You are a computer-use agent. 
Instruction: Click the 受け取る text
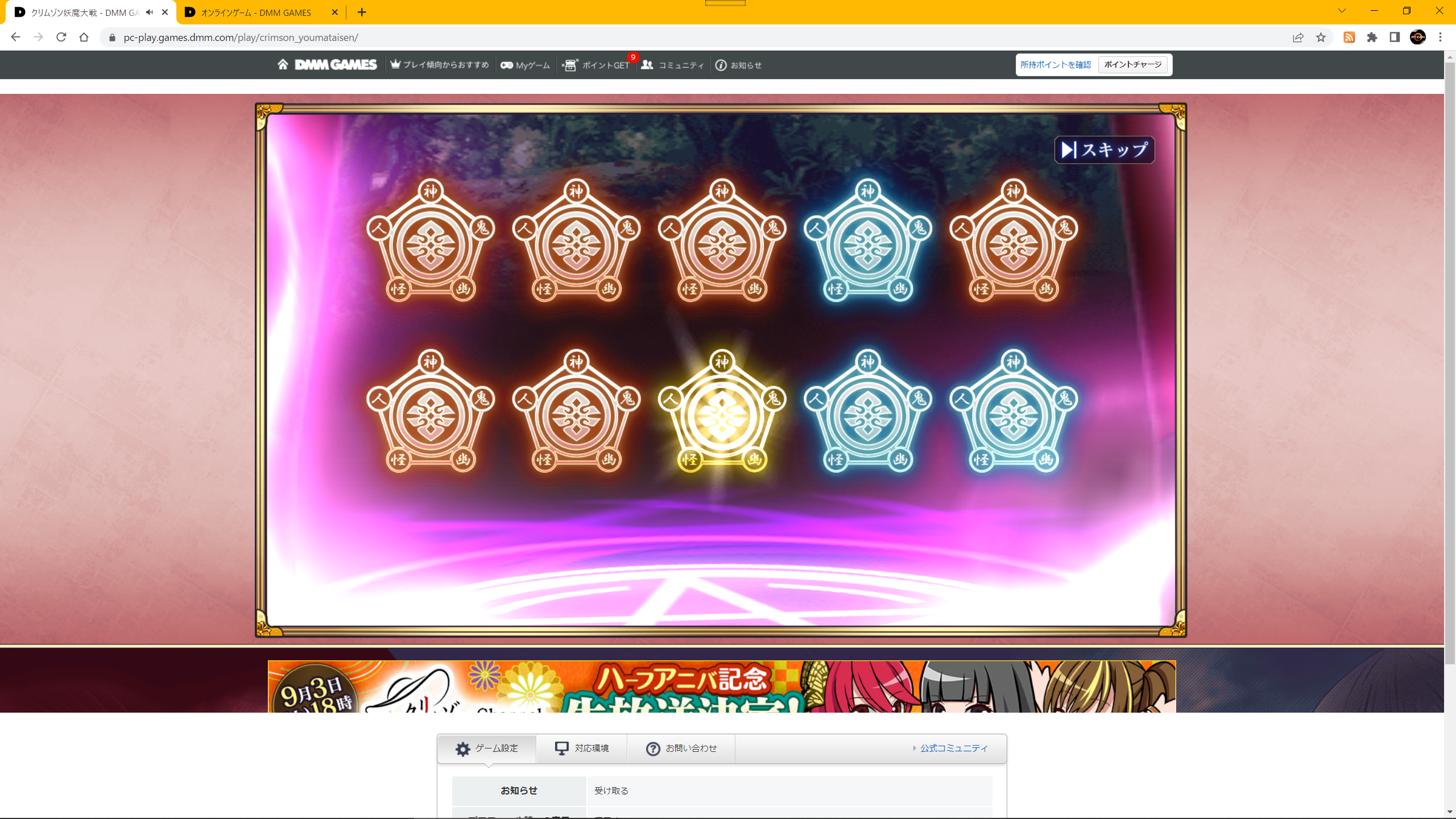tap(611, 791)
